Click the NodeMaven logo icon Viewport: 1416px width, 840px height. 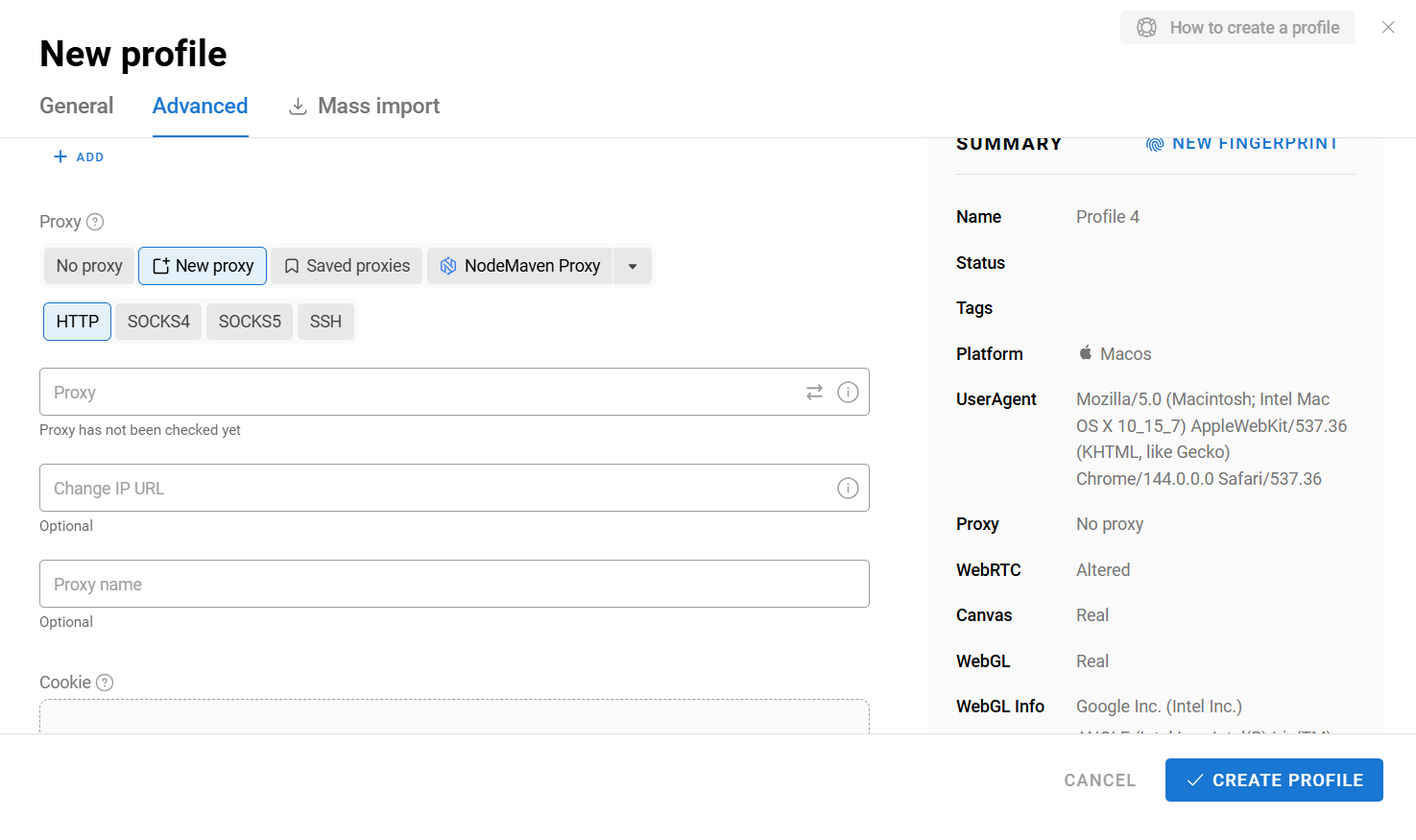click(448, 266)
